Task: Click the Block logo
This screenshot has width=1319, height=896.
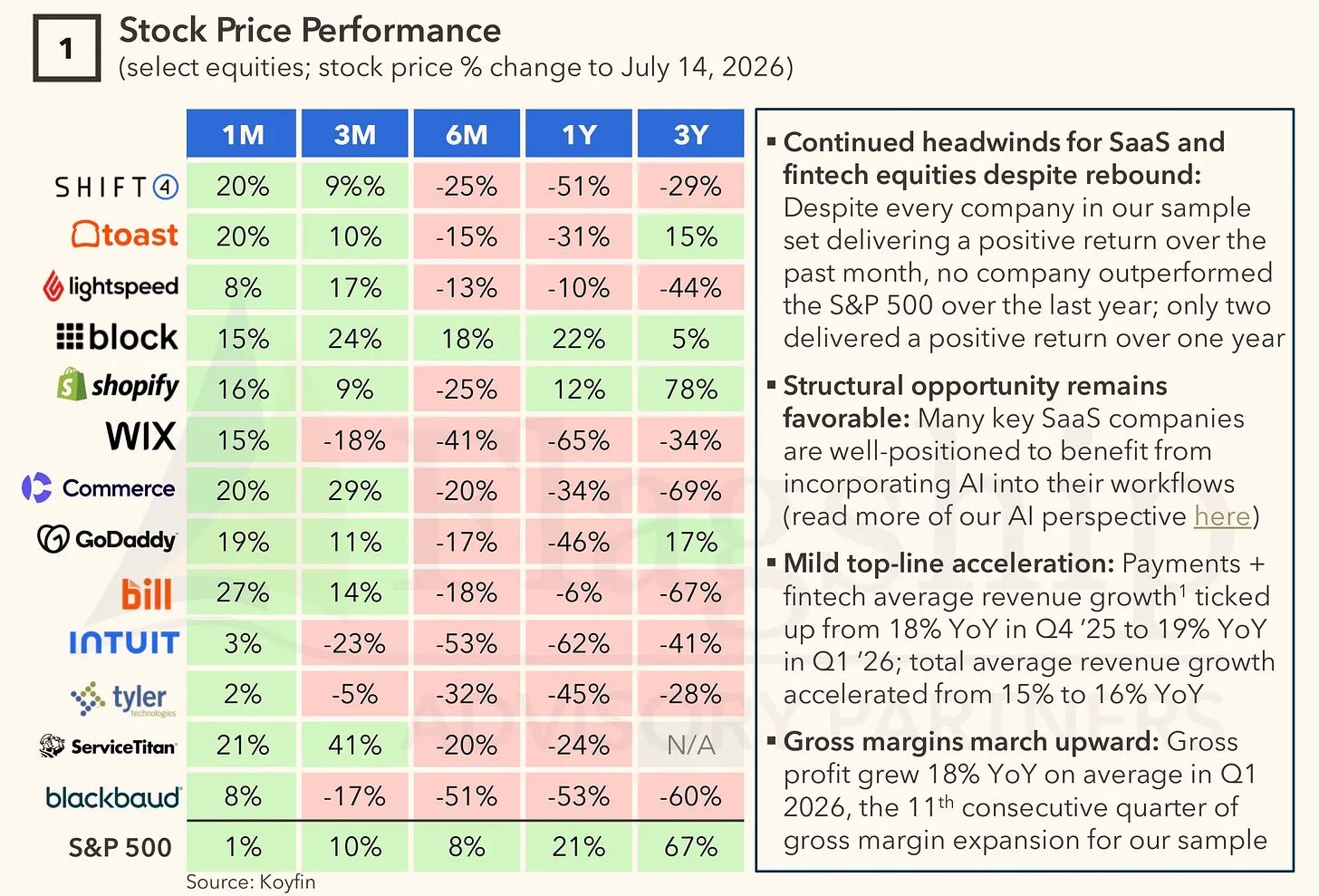Action: [117, 337]
